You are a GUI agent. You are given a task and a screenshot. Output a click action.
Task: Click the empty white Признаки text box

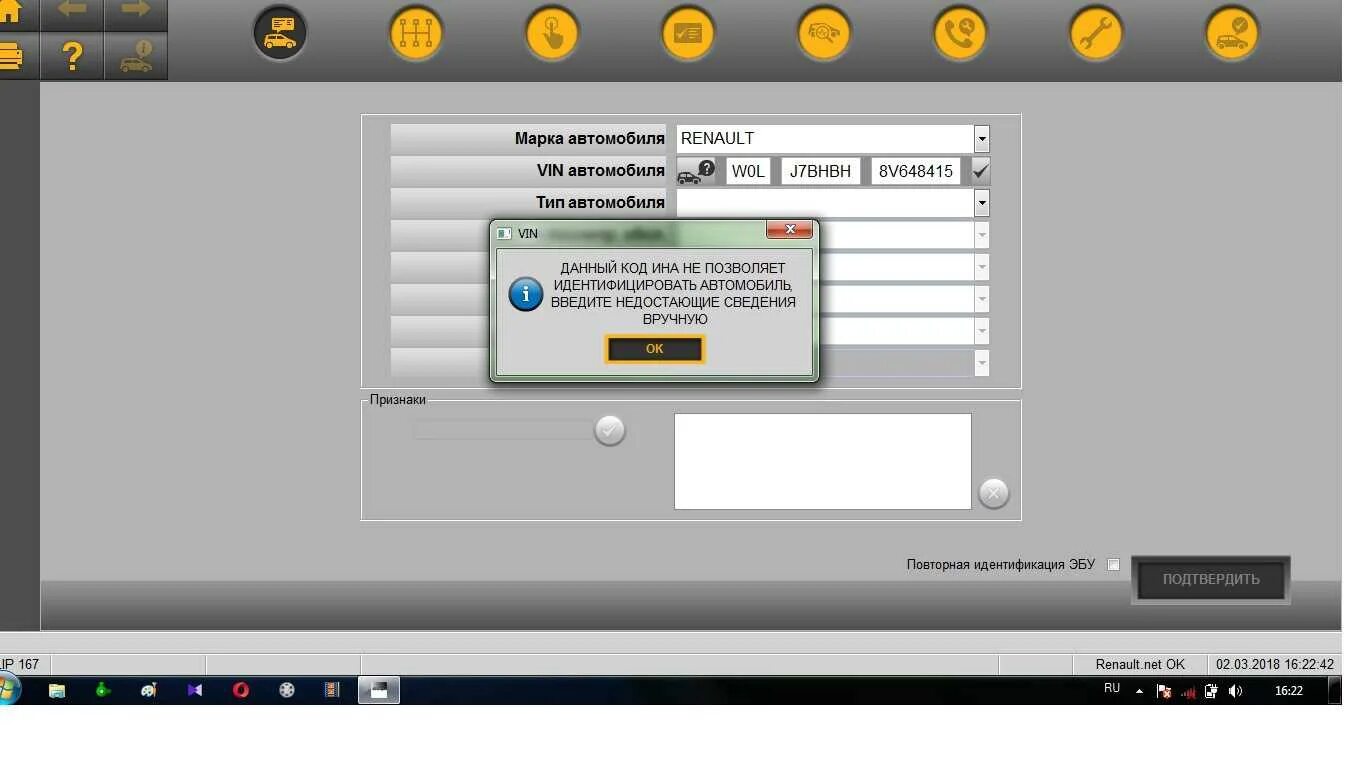823,462
